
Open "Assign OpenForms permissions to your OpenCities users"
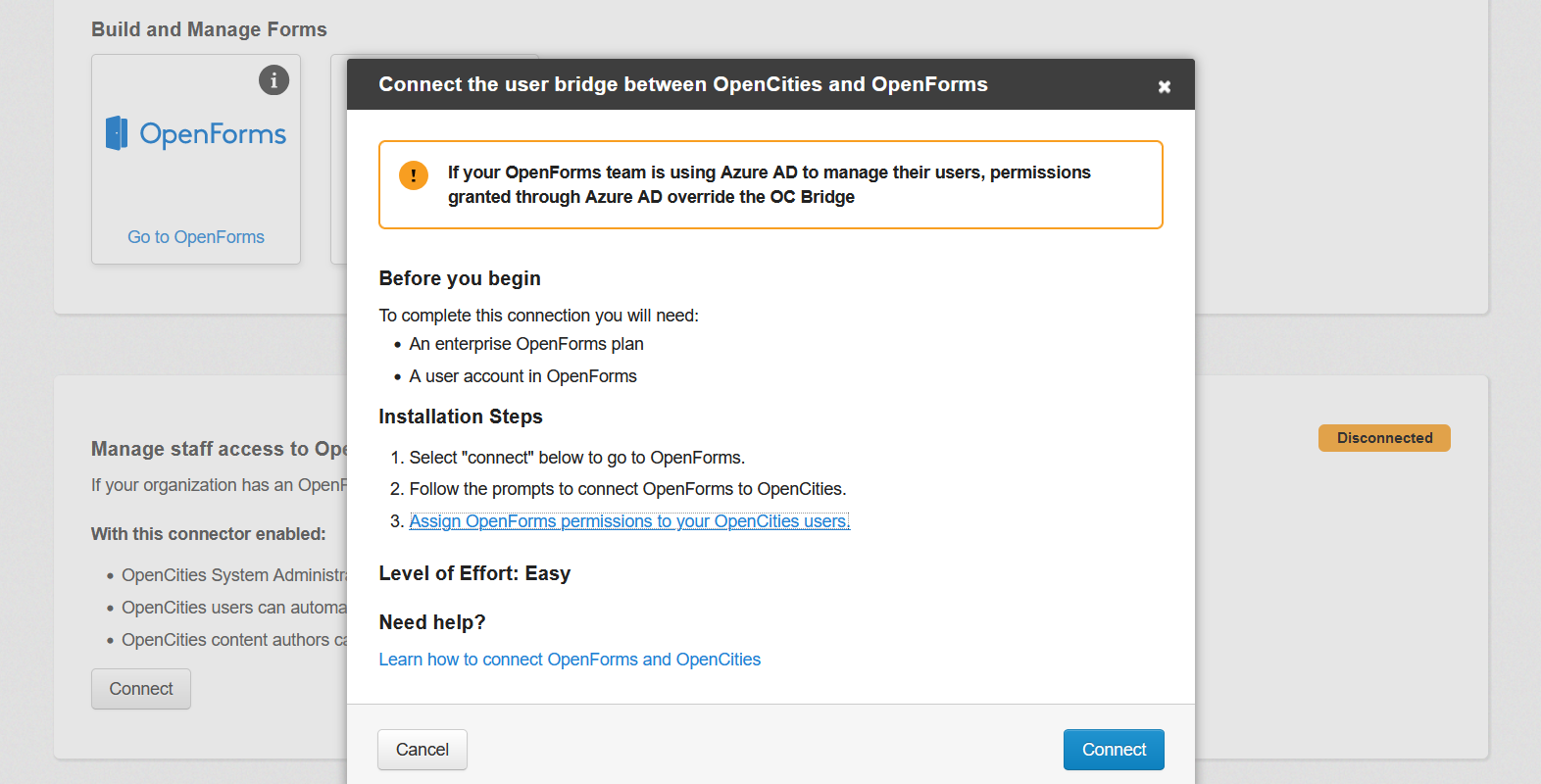point(629,520)
